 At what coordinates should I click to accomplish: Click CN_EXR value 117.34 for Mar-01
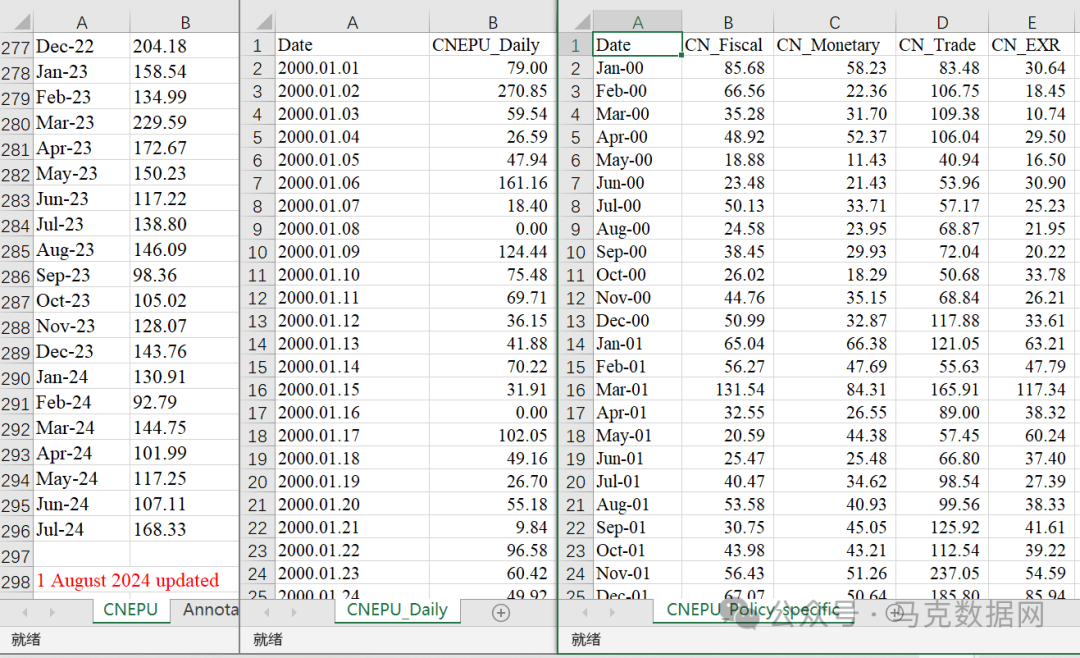pos(1032,390)
